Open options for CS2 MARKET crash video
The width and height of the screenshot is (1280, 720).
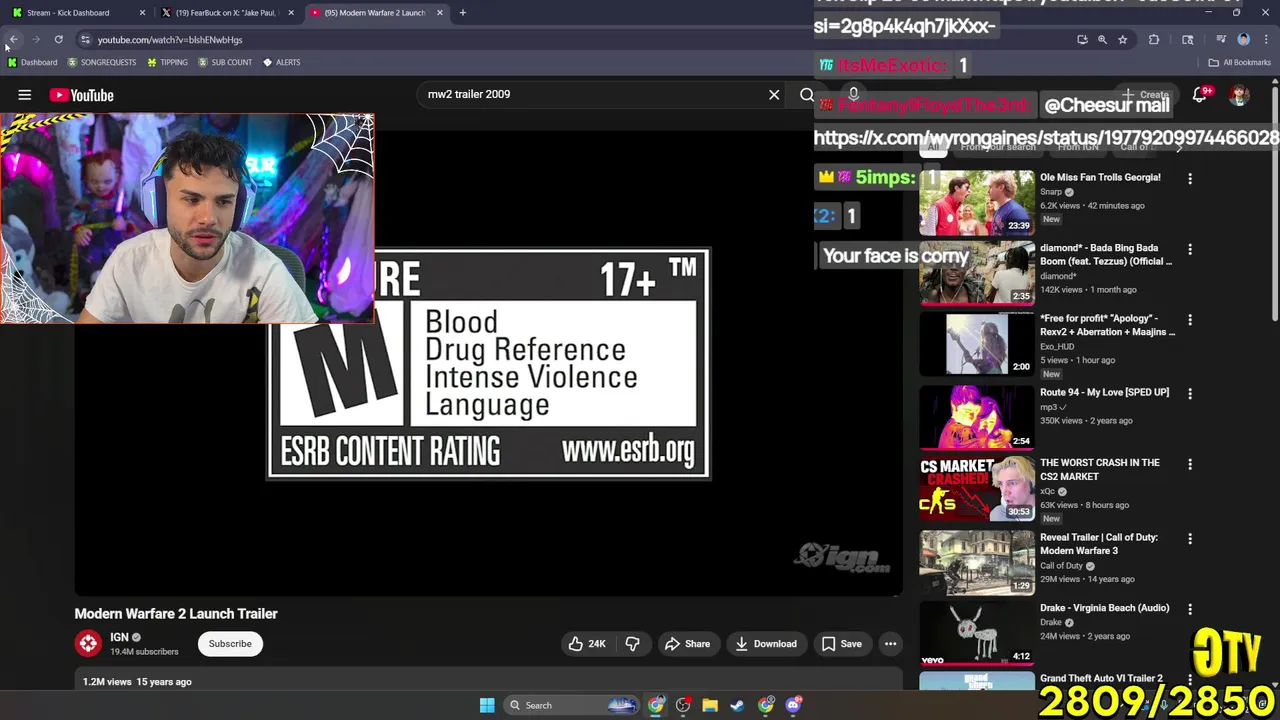coord(1190,464)
